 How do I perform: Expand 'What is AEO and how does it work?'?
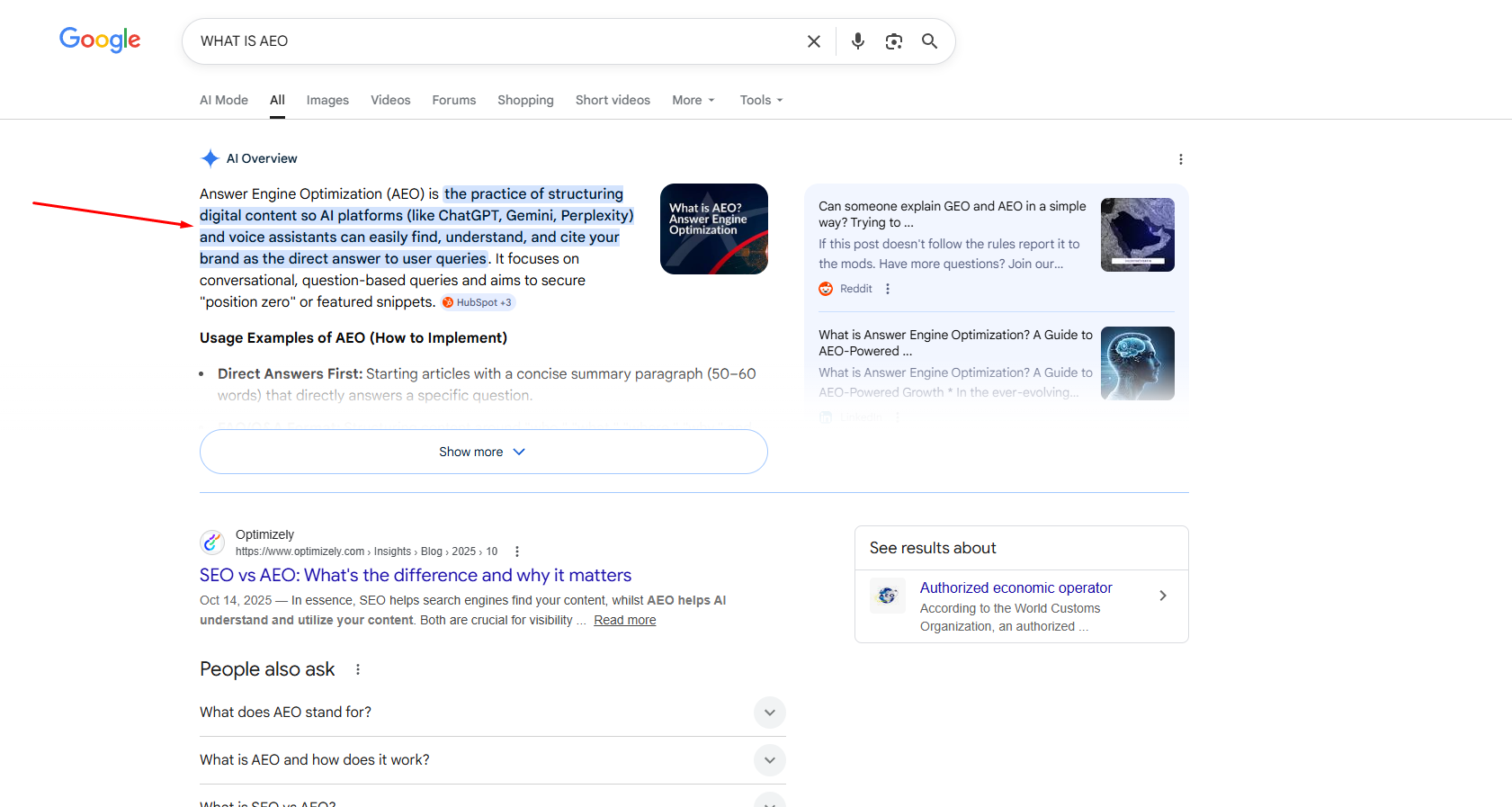point(493,760)
